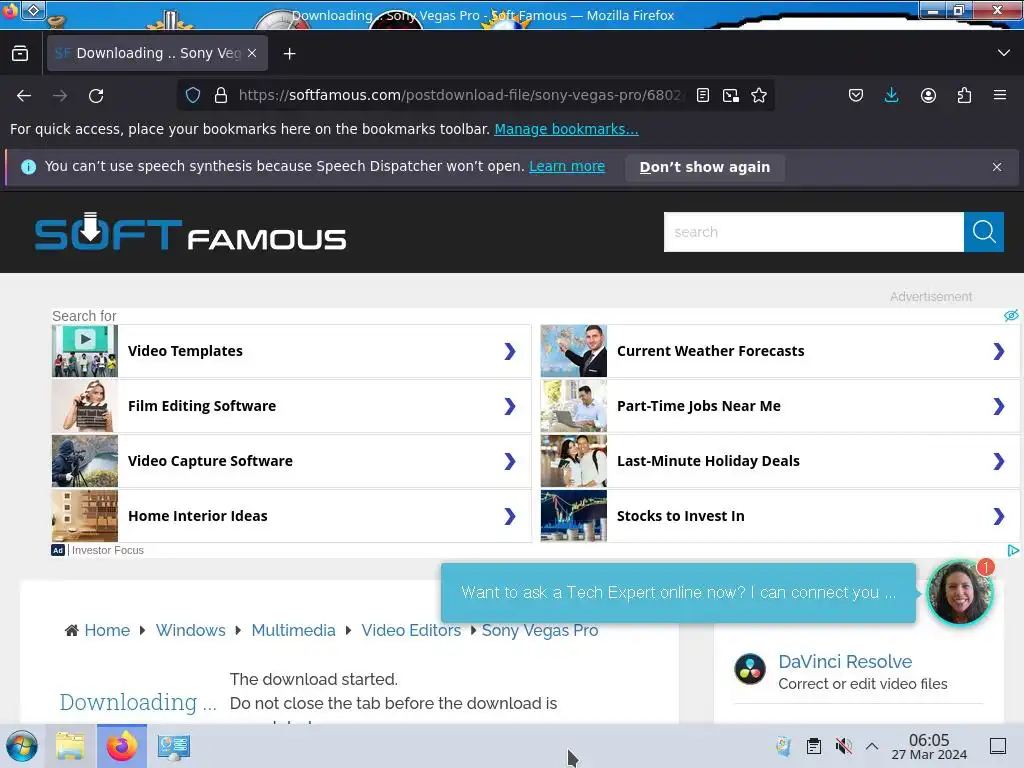
Task: Open the Firefox hamburger application menu
Action: (x=1000, y=95)
